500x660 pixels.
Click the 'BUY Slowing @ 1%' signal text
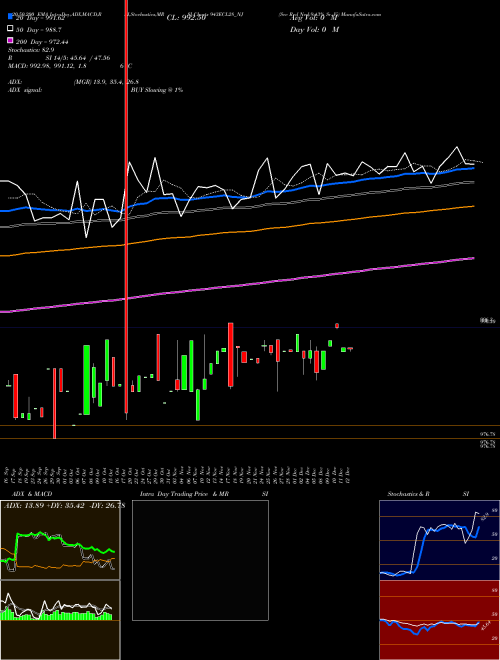[x=157, y=90]
